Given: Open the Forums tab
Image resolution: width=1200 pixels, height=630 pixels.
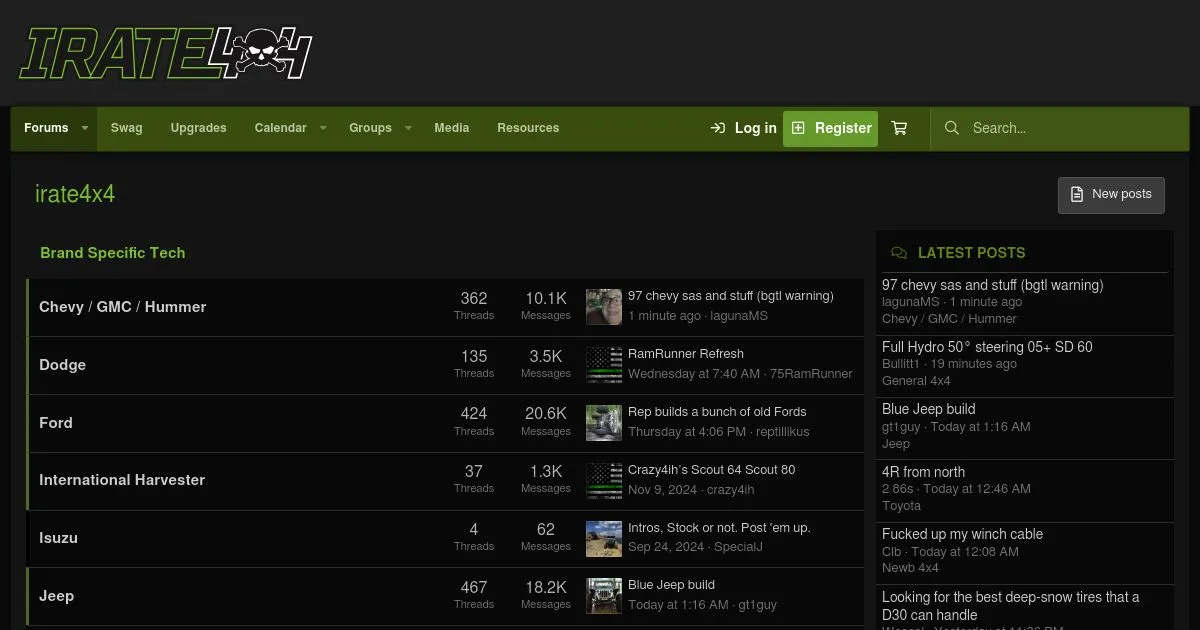Looking at the screenshot, I should (46, 128).
